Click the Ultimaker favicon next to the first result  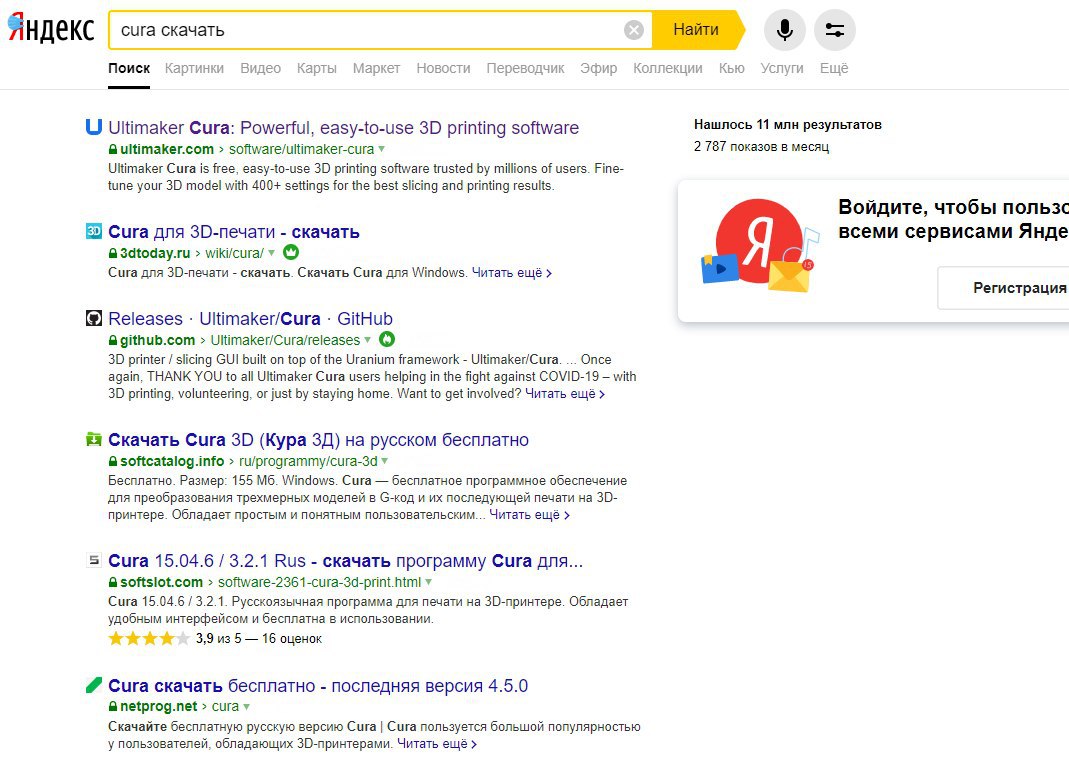pyautogui.click(x=93, y=127)
